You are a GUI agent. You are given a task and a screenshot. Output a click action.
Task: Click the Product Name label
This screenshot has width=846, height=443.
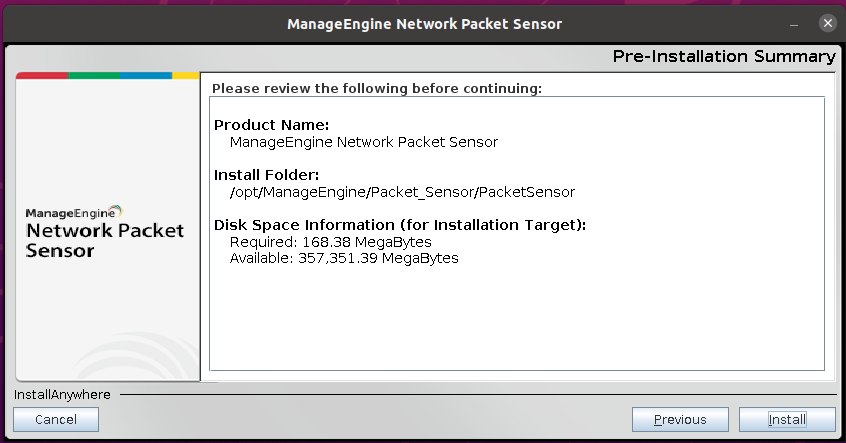click(271, 126)
